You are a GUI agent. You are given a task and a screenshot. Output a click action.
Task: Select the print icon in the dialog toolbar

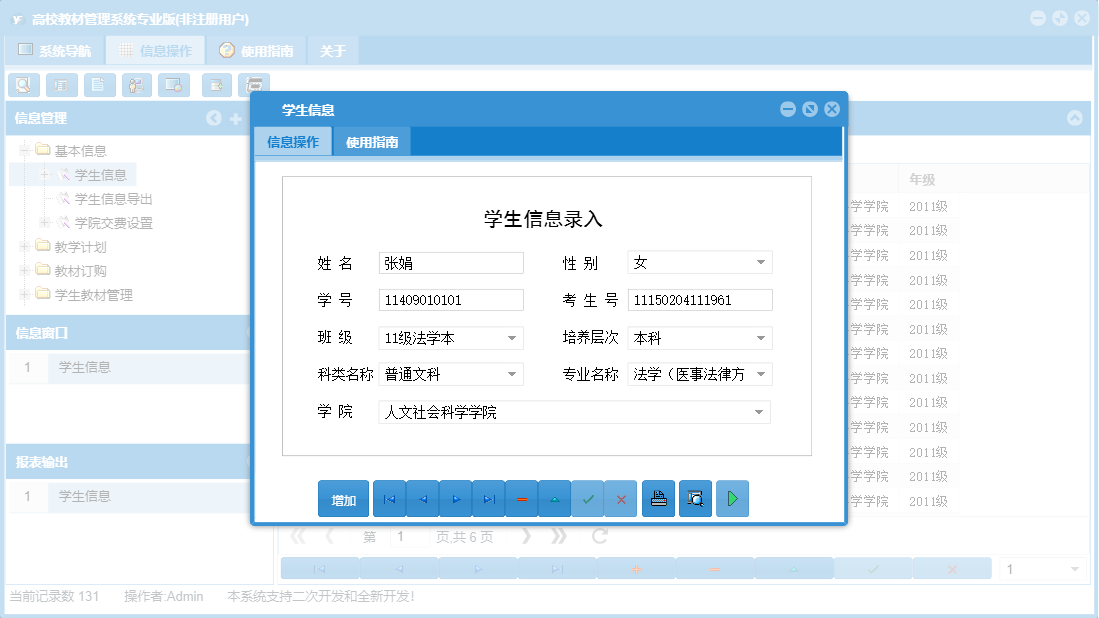click(658, 498)
